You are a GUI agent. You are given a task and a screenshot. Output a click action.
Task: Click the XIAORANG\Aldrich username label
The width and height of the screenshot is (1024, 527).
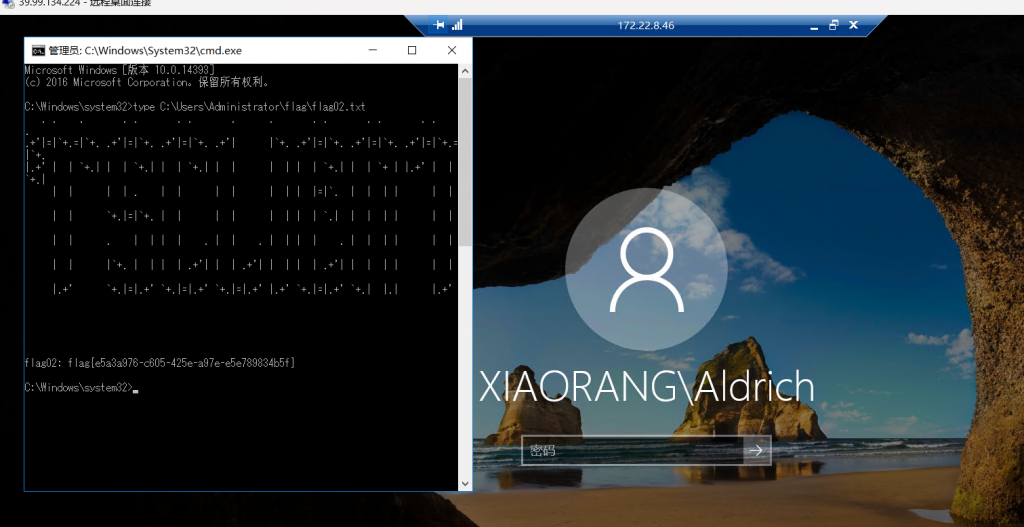[647, 387]
